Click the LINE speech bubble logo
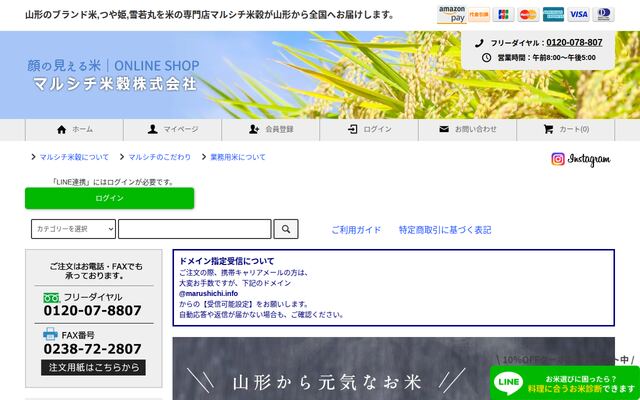 tap(508, 383)
